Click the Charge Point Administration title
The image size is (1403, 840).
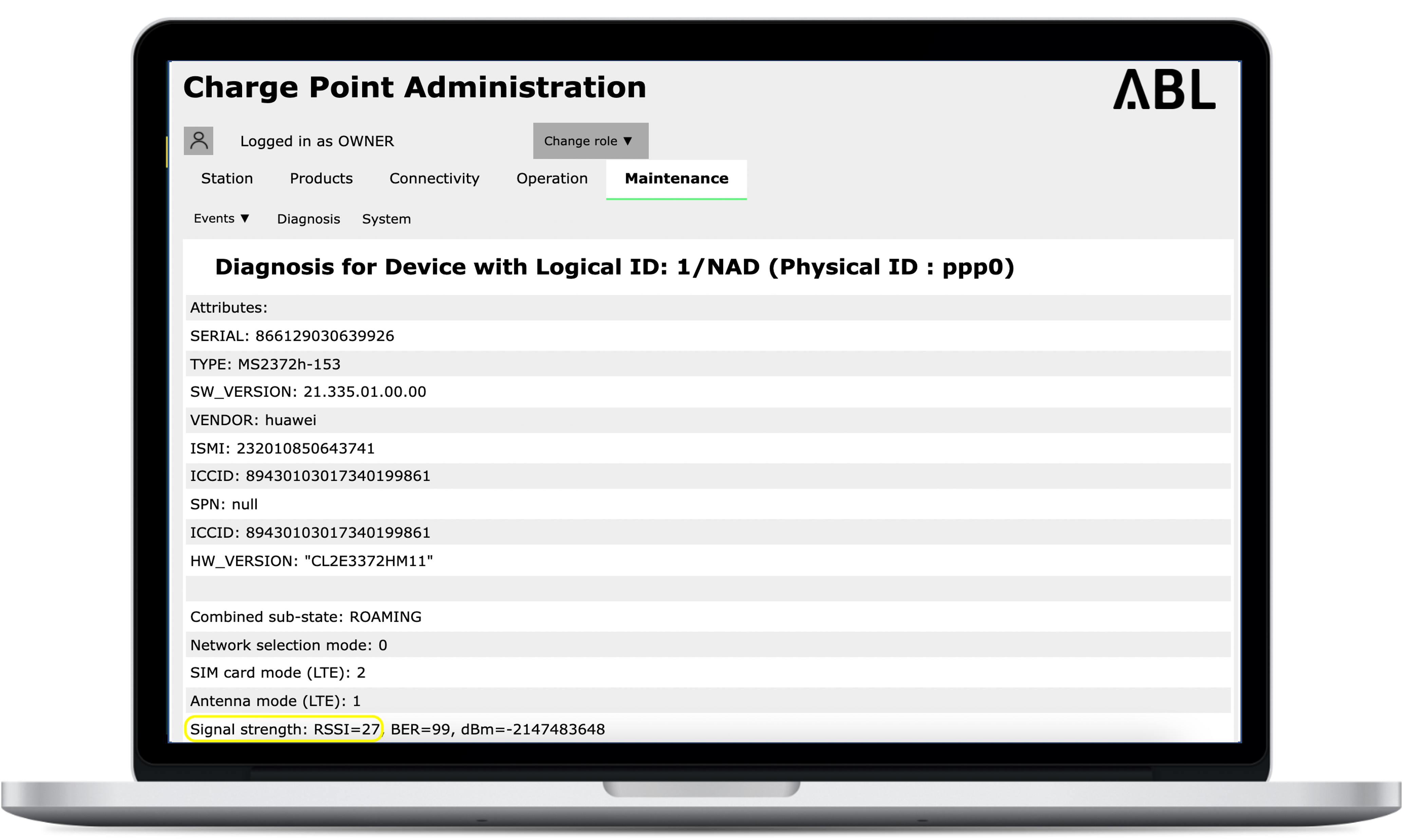(414, 87)
